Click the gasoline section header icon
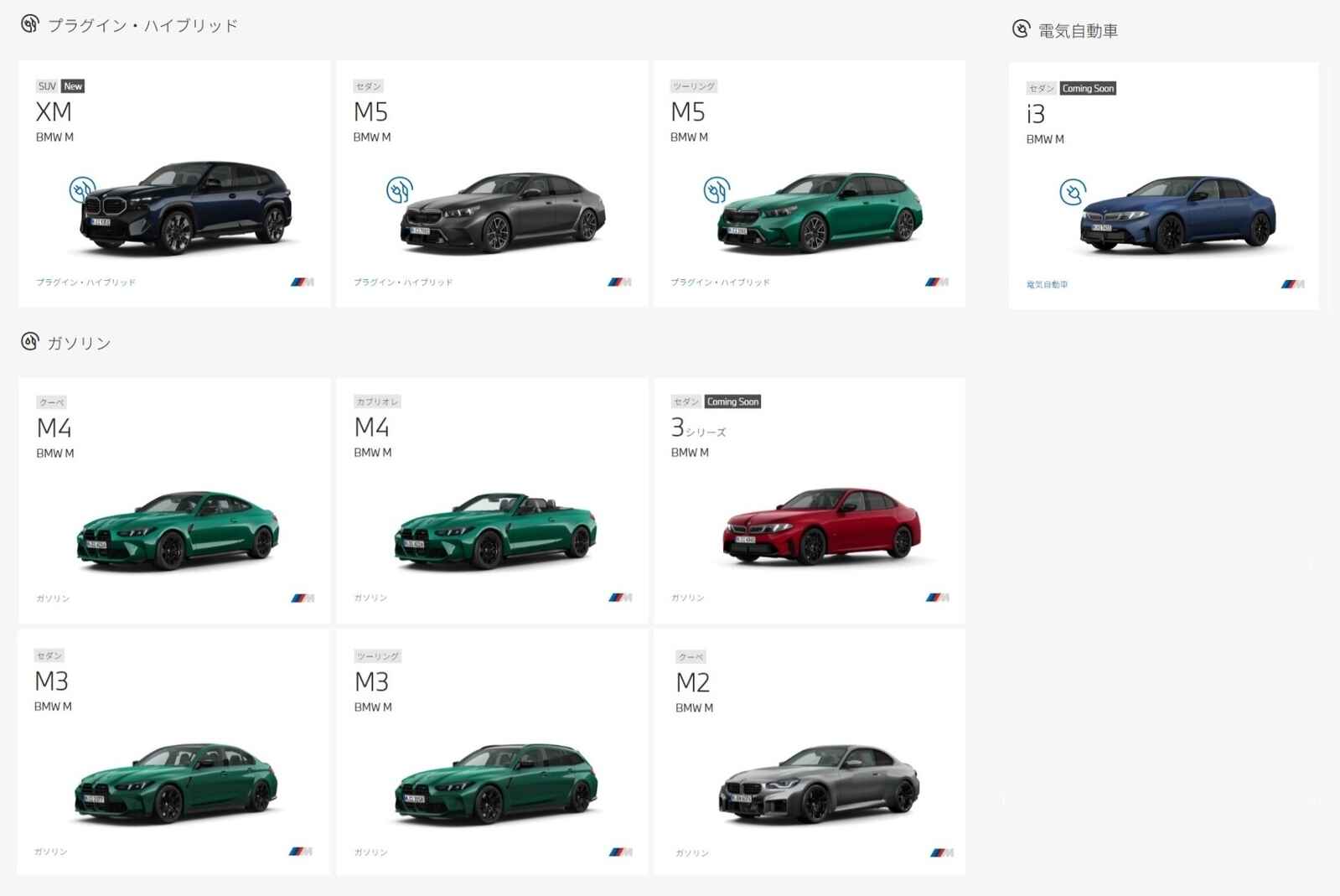This screenshot has width=1340, height=896. tap(30, 341)
